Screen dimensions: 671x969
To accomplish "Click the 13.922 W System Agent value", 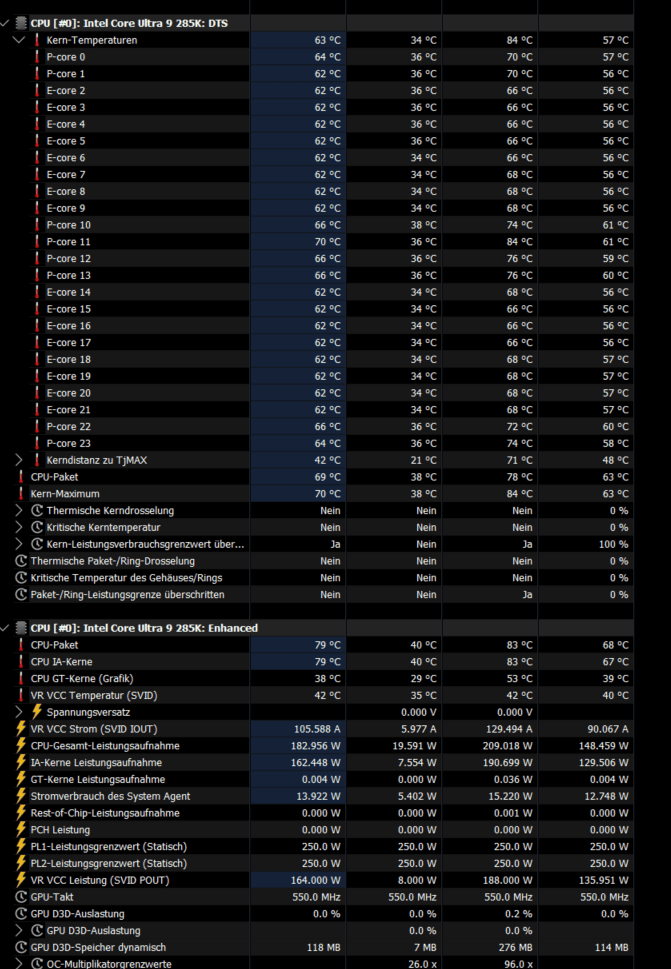I will [x=319, y=796].
